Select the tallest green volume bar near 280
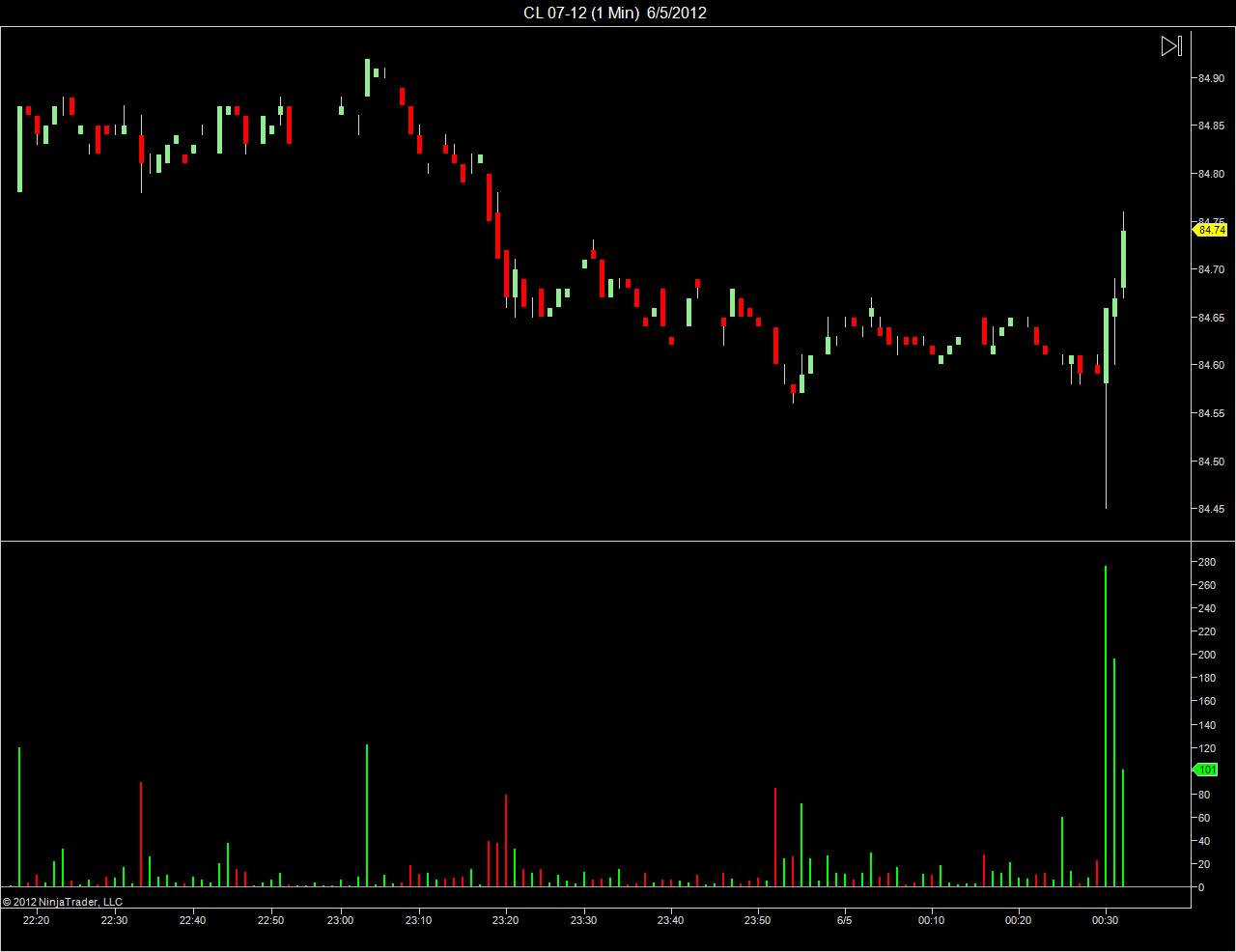The height and width of the screenshot is (952, 1236). (1106, 726)
